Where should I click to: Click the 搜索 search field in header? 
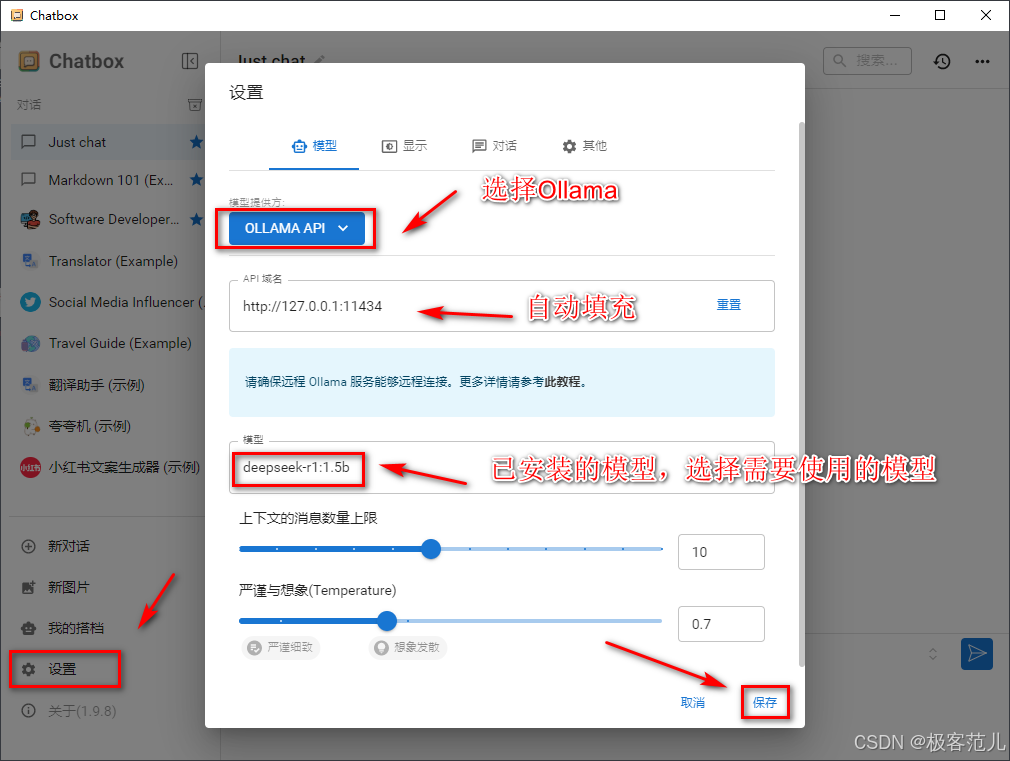(x=867, y=61)
